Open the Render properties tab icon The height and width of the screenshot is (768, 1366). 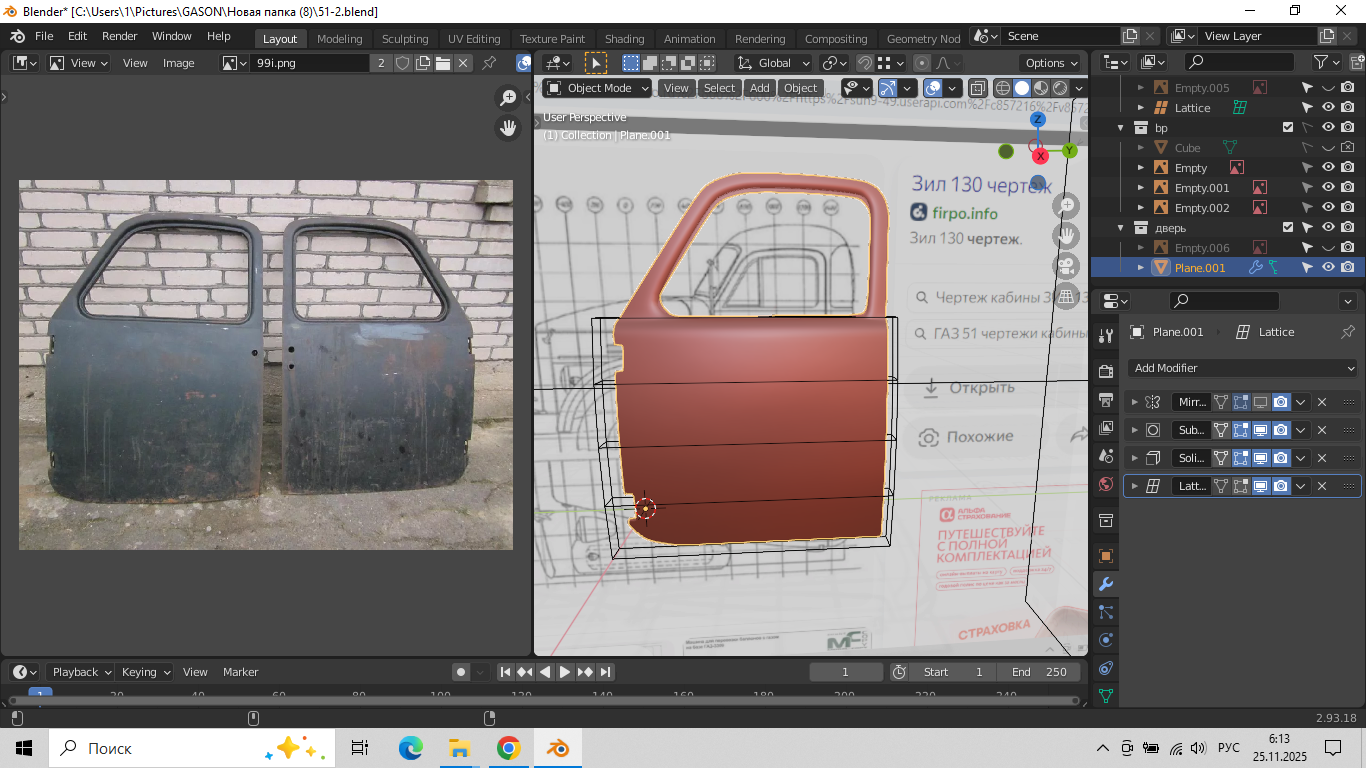click(1106, 371)
